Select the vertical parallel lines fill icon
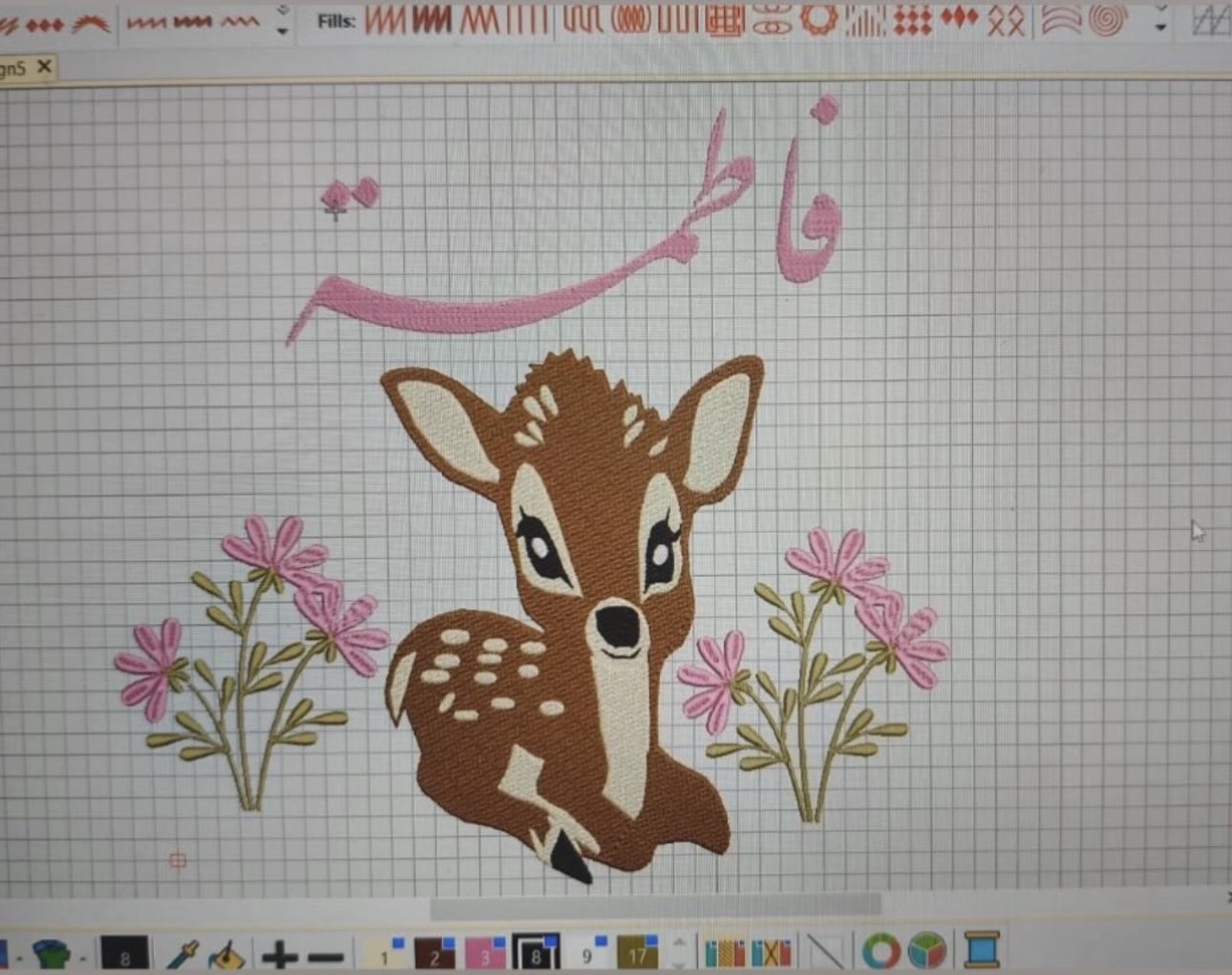This screenshot has width=1232, height=975. click(x=528, y=19)
